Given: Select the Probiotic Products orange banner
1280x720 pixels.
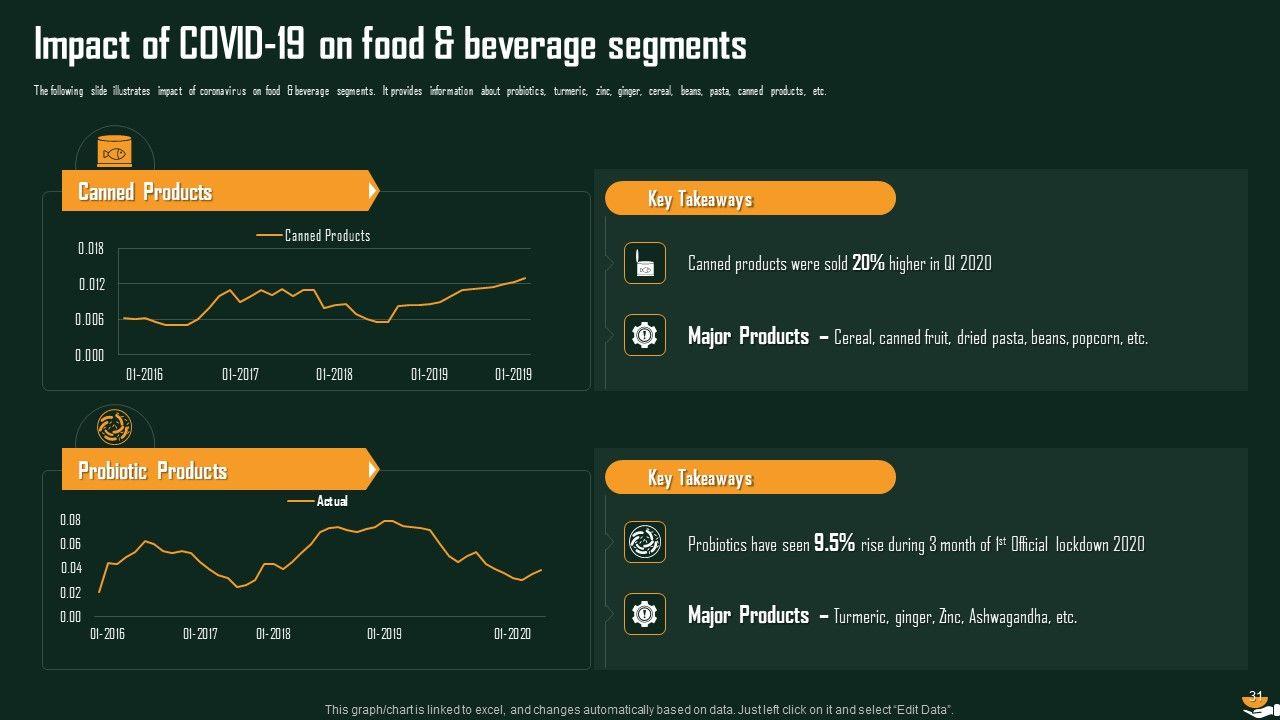Looking at the screenshot, I should (x=220, y=470).
